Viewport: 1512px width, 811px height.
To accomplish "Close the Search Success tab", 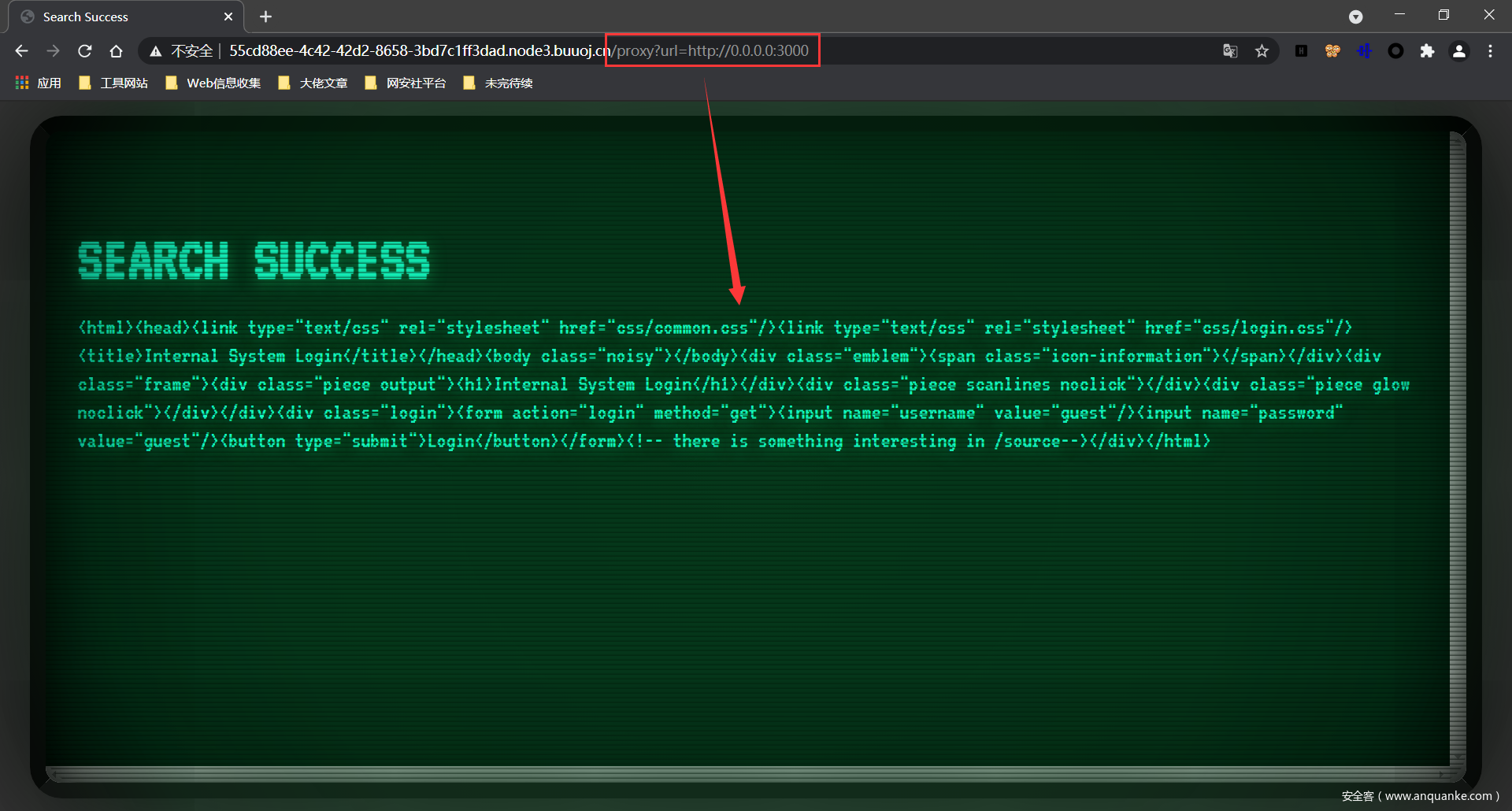I will pyautogui.click(x=228, y=17).
